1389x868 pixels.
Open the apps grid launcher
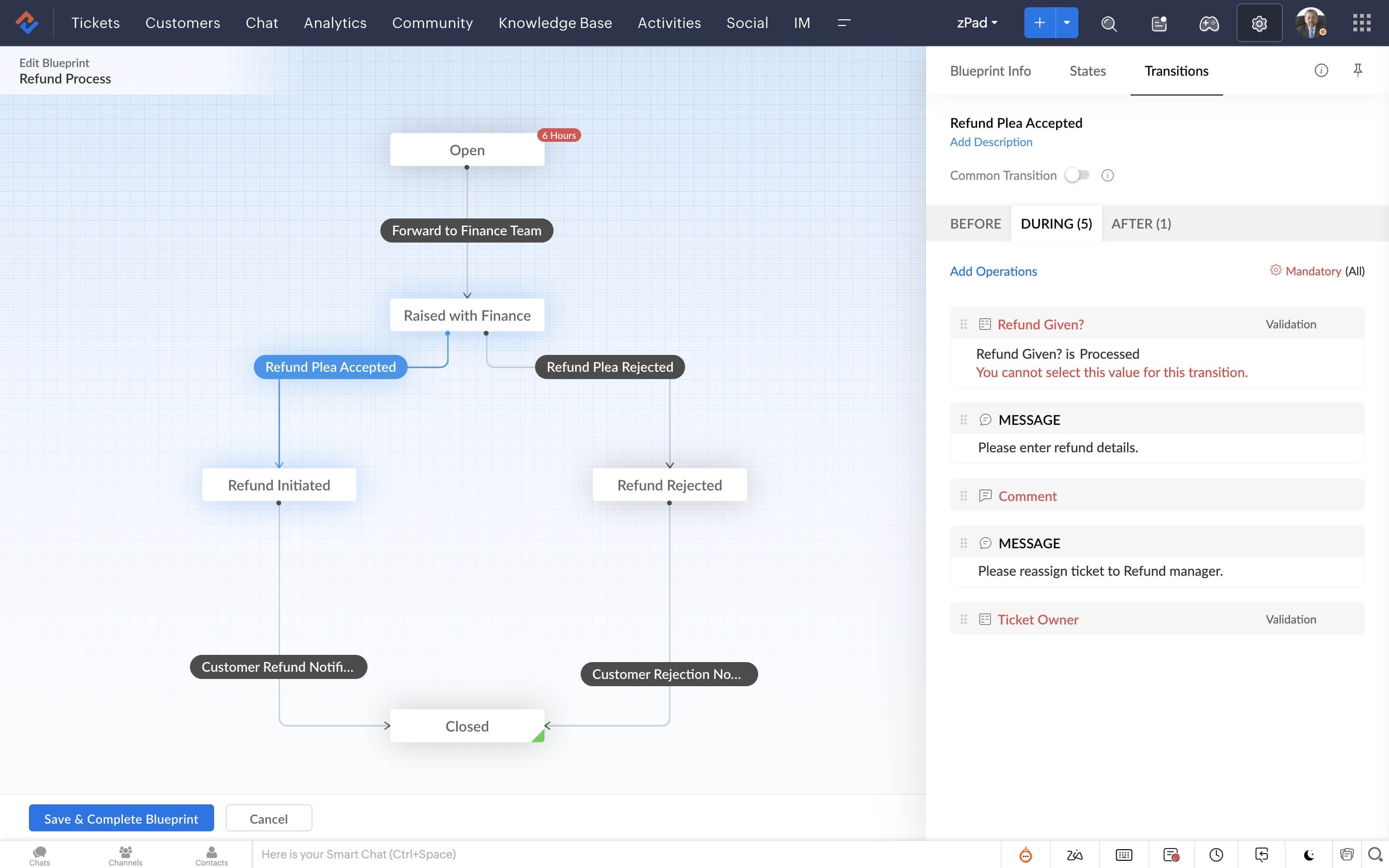[1362, 23]
